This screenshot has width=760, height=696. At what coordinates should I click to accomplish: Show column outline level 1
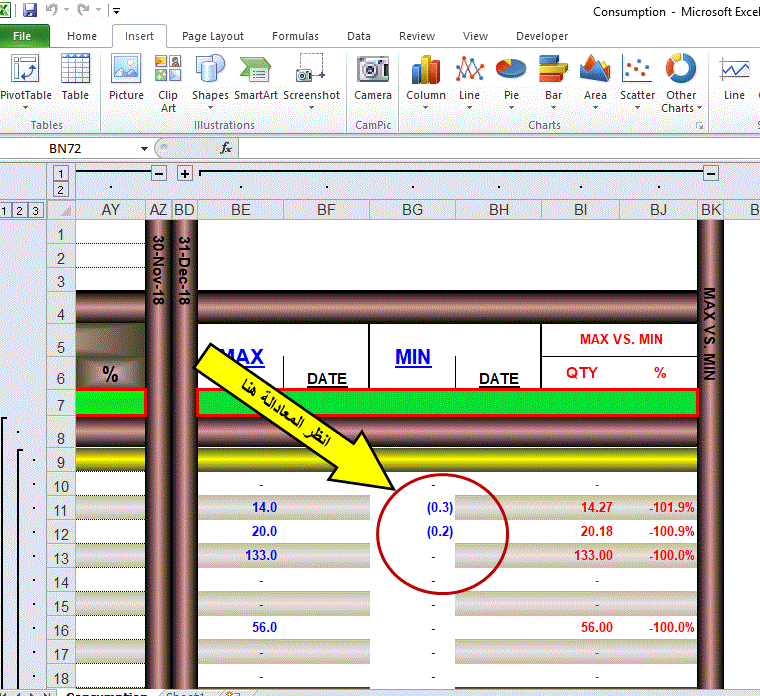pos(61,174)
